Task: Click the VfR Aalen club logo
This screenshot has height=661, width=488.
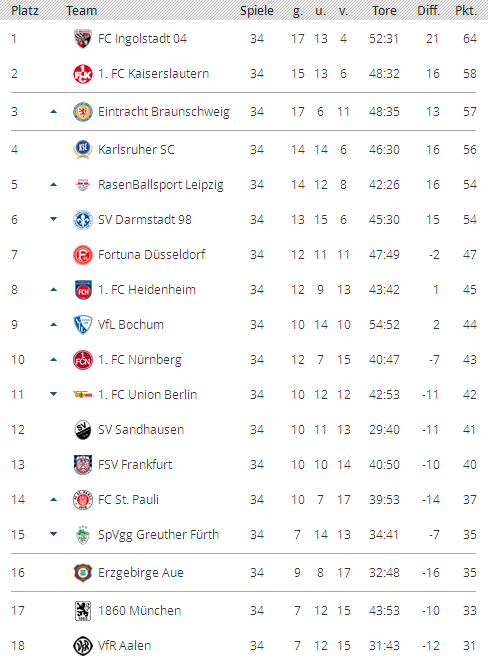Action: point(83,646)
